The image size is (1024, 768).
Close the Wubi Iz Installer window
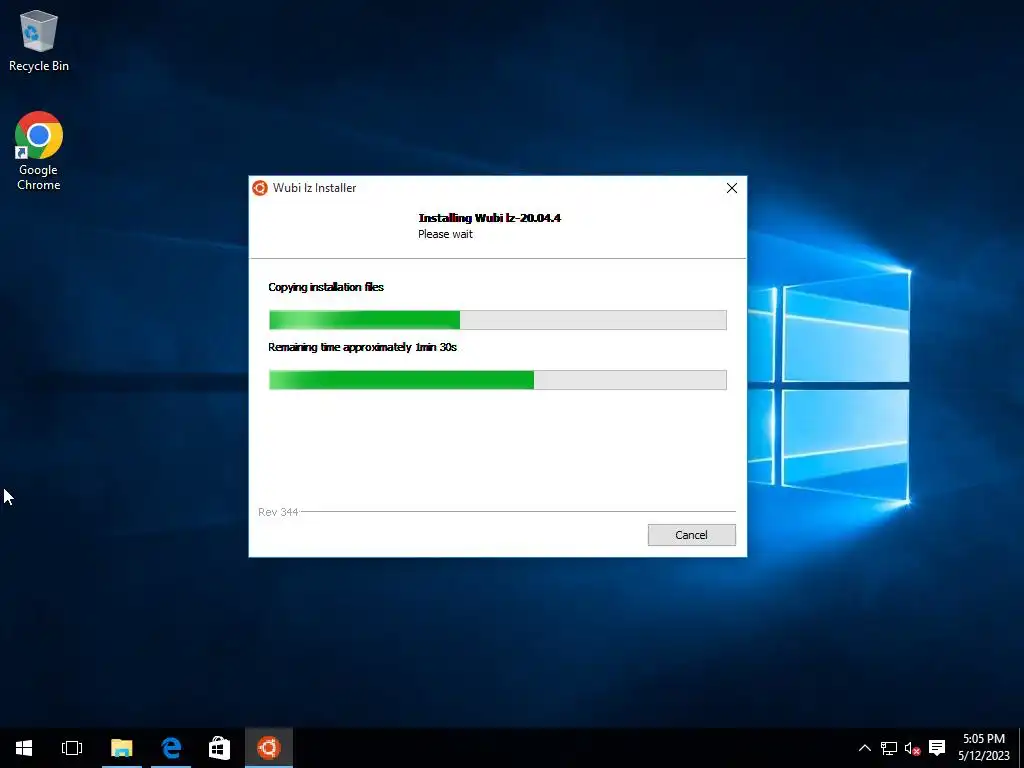coord(731,188)
